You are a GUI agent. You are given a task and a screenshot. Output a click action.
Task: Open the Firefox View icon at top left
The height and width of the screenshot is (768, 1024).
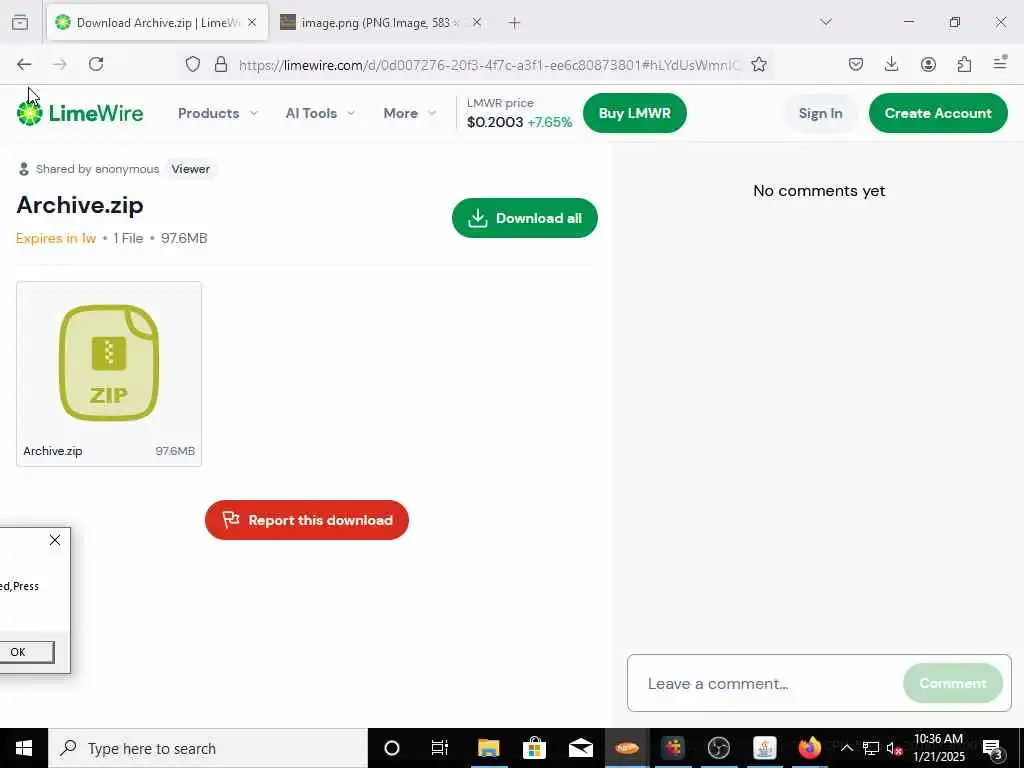20,22
